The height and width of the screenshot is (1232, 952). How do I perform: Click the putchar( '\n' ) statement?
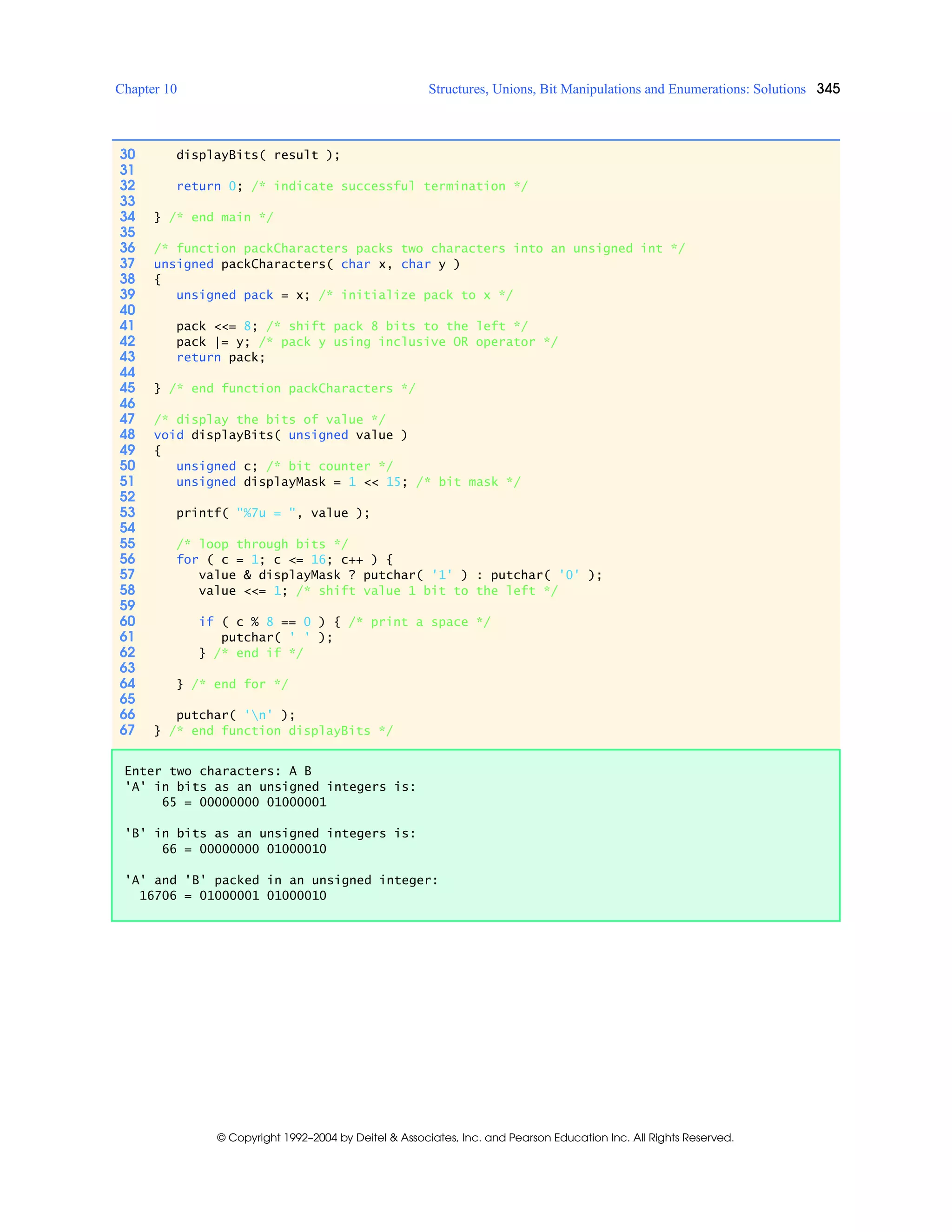coord(235,715)
